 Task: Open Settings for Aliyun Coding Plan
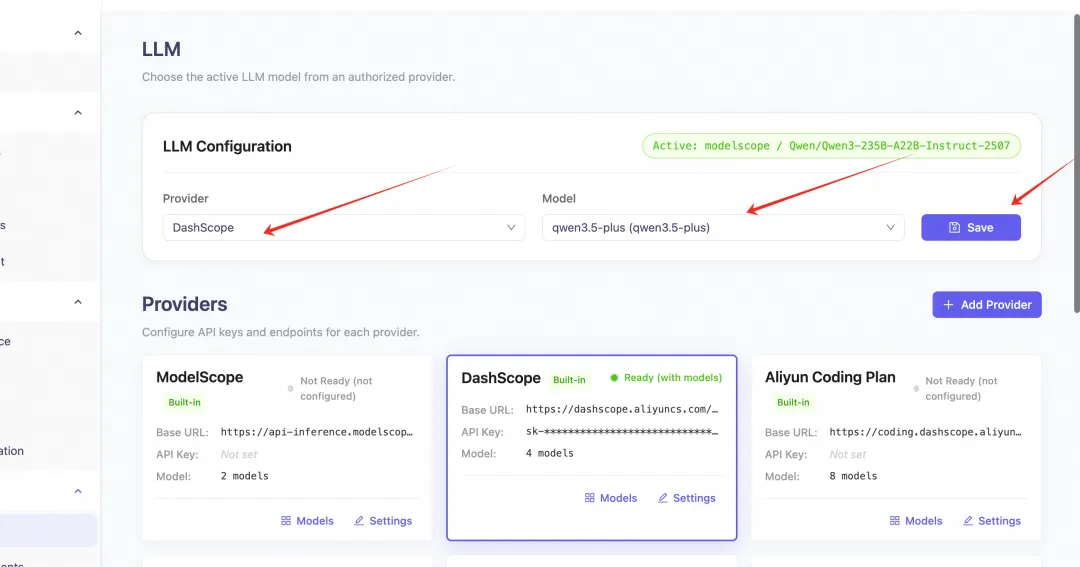(x=992, y=521)
